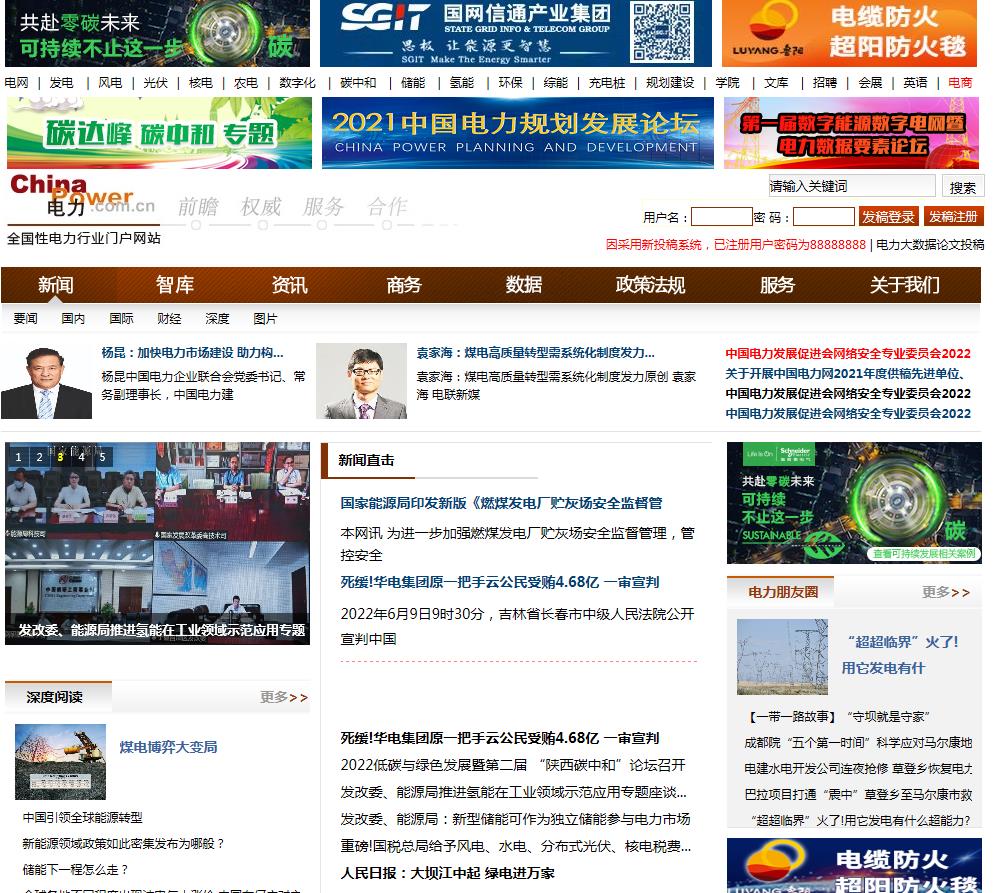Select slide number 3 in the carousel
997x893 pixels.
pos(60,457)
